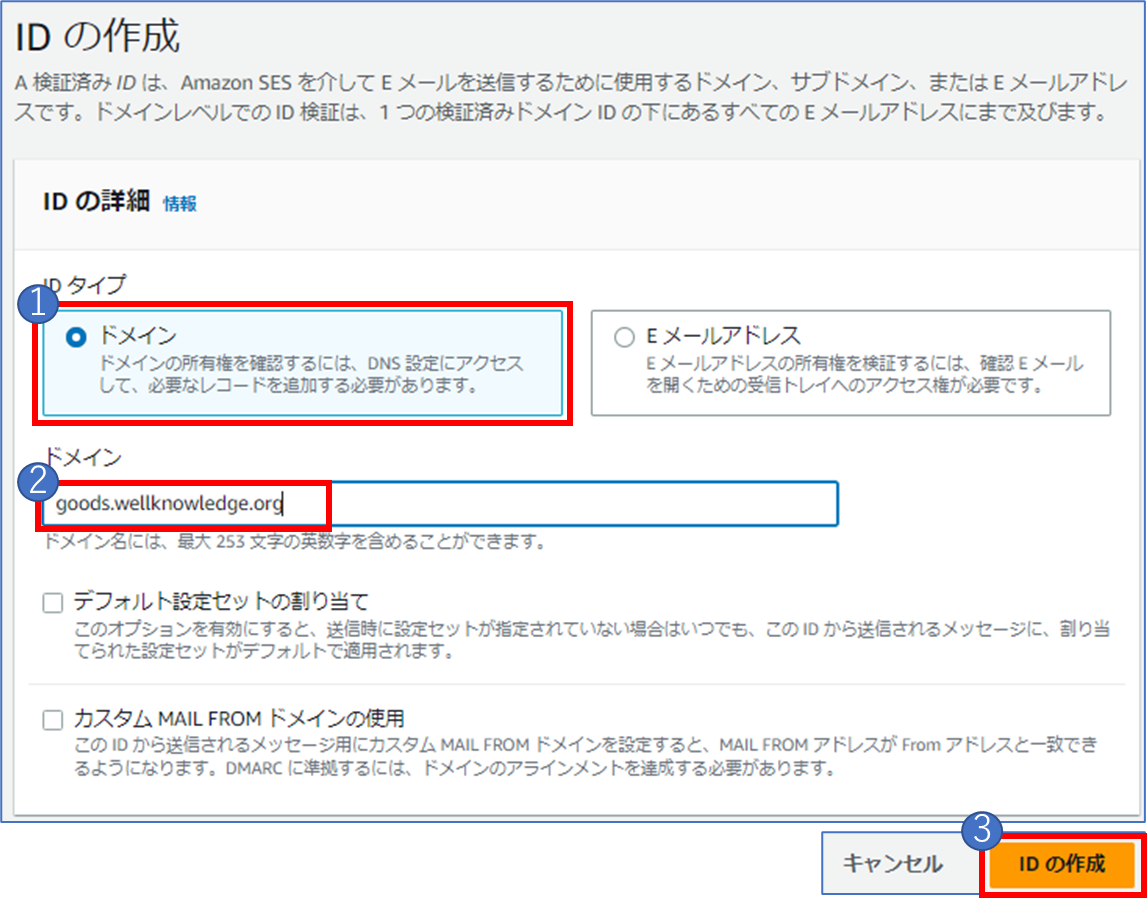
Task: Enable カスタム MAIL FROM ドメインの使用 checkbox
Action: [53, 720]
